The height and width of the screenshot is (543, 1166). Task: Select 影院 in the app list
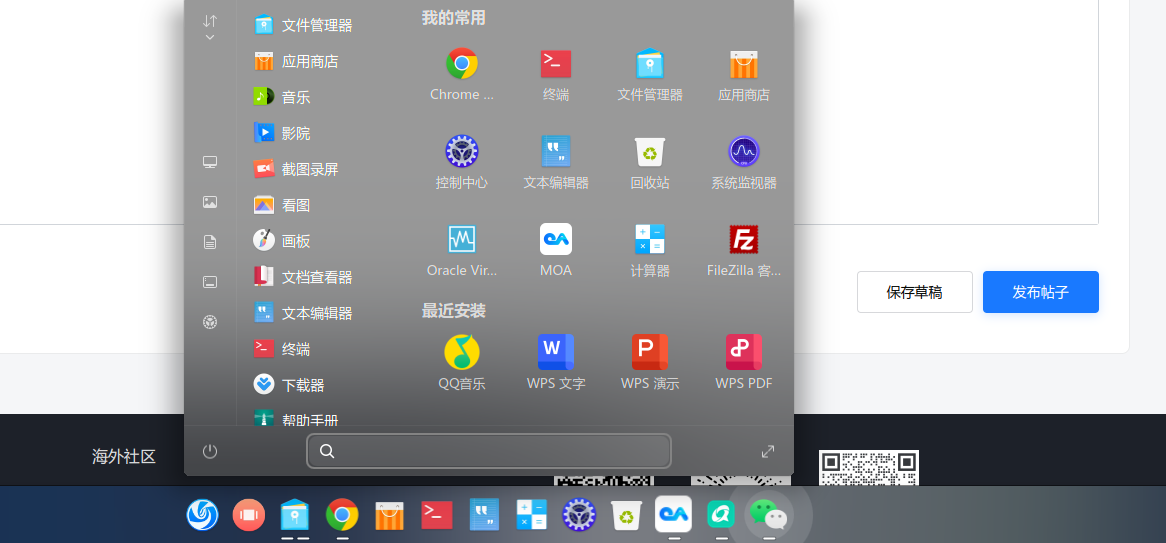tap(282, 133)
